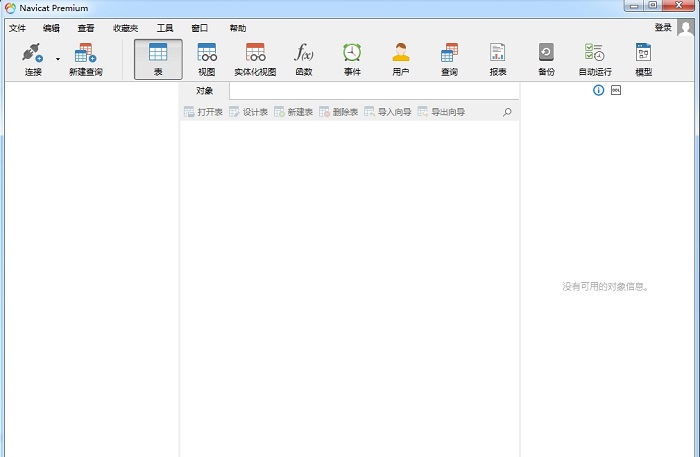Select the 对象 (Objects) tab
Viewport: 700px width, 457px height.
(x=204, y=91)
